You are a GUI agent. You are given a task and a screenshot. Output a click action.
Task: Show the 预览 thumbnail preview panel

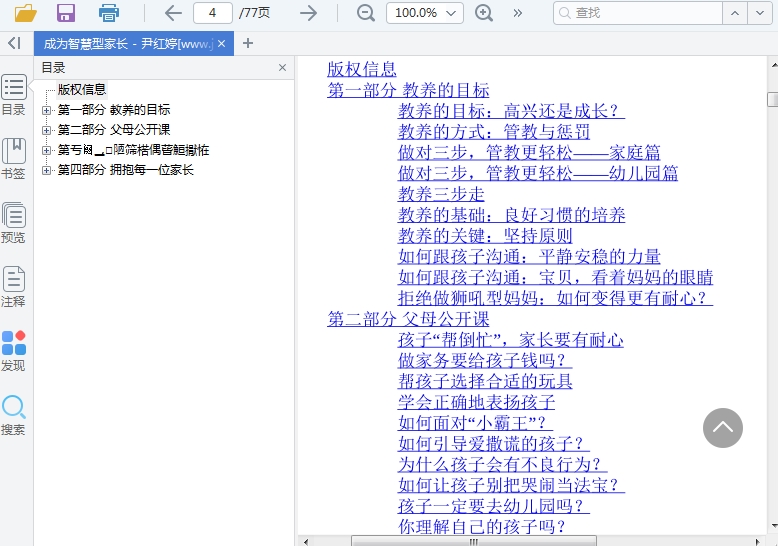tap(14, 223)
